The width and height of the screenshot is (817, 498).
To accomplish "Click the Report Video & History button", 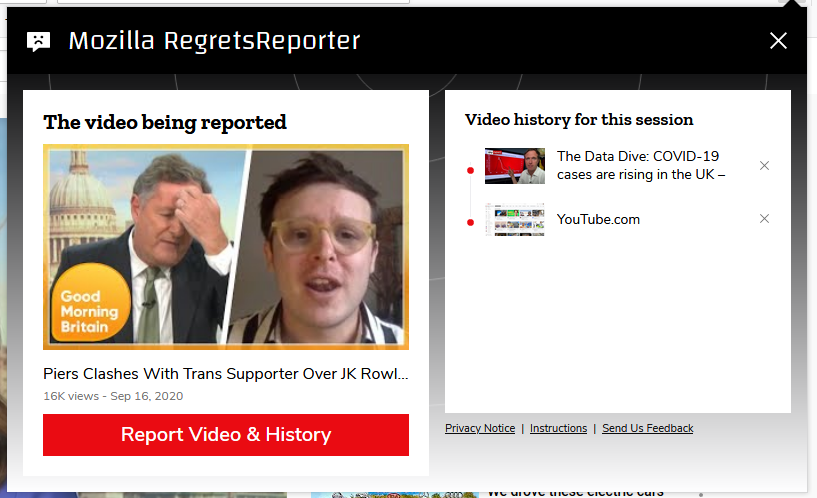I will tap(226, 435).
